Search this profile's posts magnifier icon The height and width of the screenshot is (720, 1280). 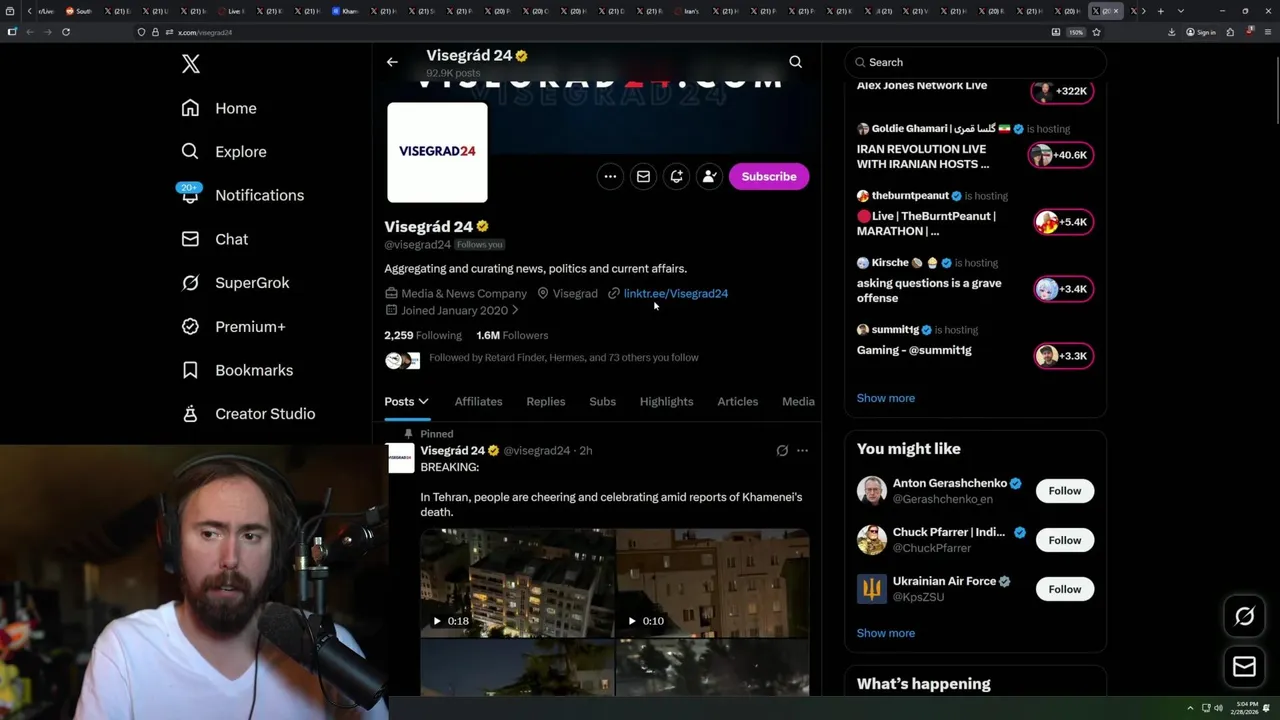pos(795,62)
